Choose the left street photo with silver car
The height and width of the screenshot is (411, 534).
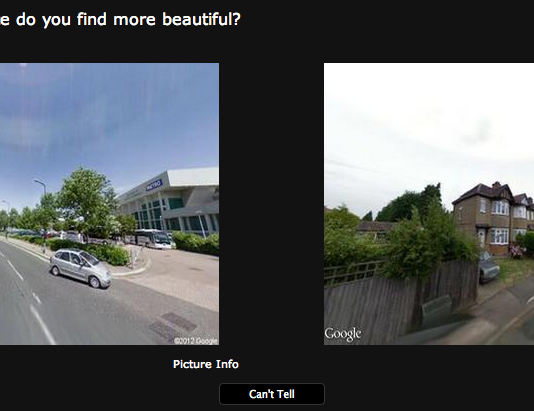coord(109,204)
